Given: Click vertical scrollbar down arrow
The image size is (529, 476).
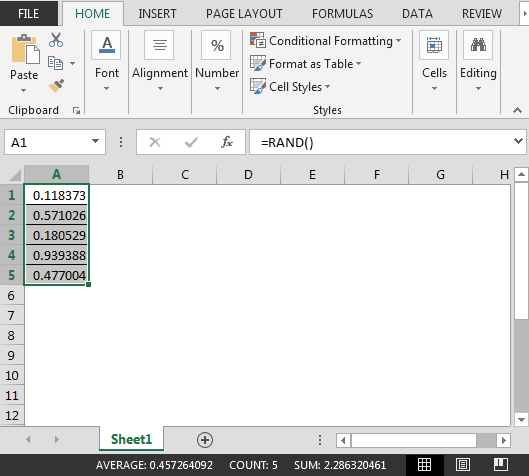Looking at the screenshot, I should coord(521,419).
